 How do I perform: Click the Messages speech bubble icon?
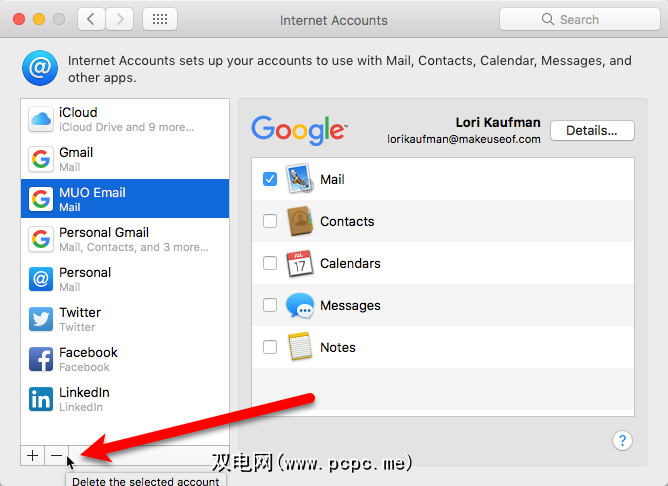pos(300,305)
